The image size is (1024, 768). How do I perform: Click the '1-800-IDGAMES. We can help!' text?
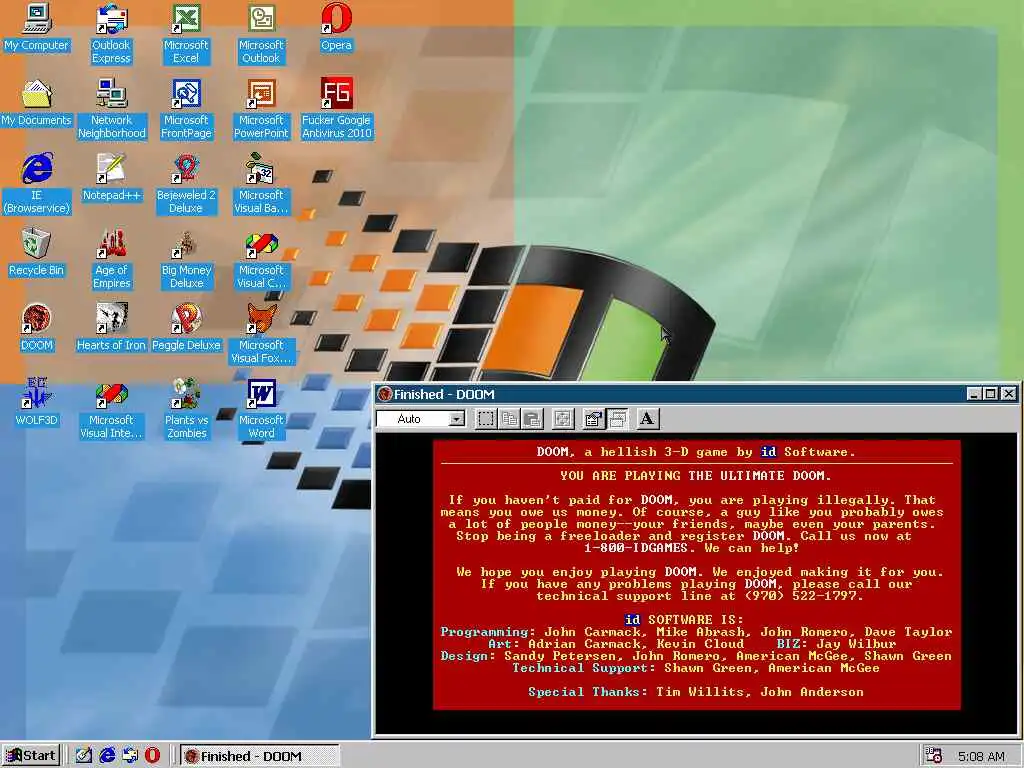point(692,548)
